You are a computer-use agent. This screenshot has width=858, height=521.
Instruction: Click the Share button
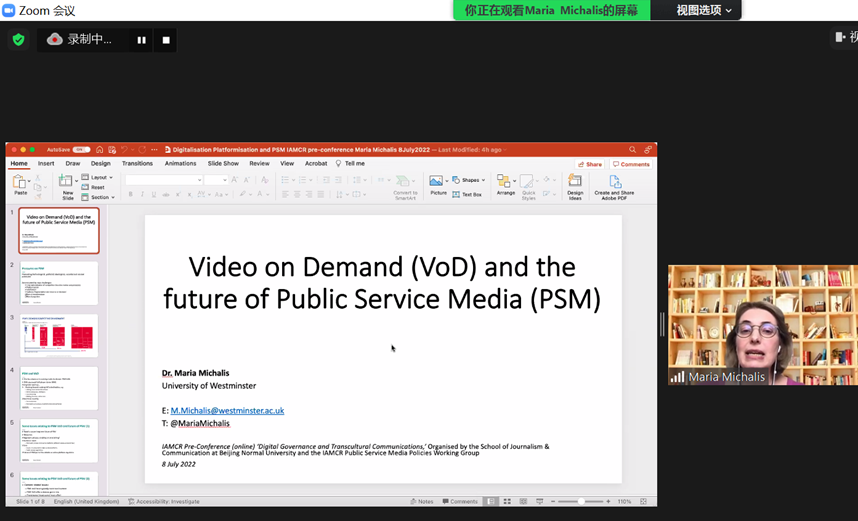[590, 164]
